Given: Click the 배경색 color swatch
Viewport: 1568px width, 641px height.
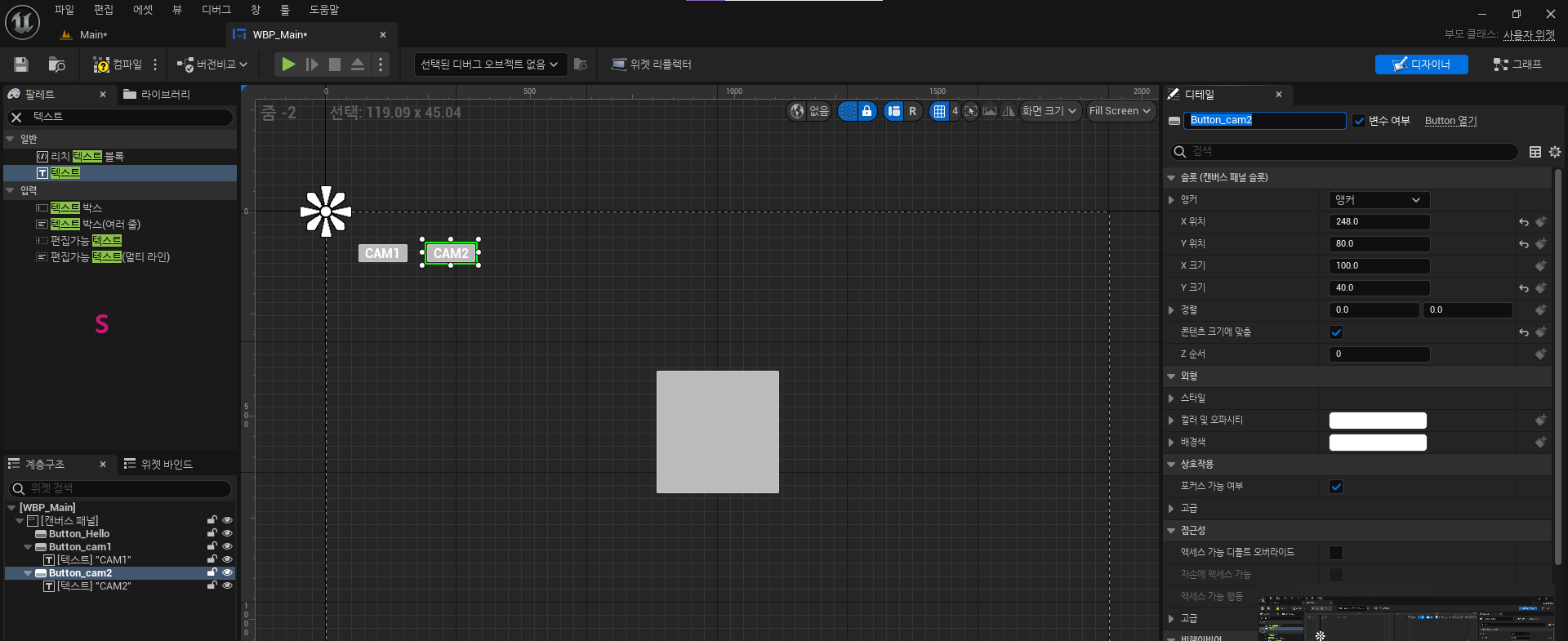Looking at the screenshot, I should tap(1378, 443).
